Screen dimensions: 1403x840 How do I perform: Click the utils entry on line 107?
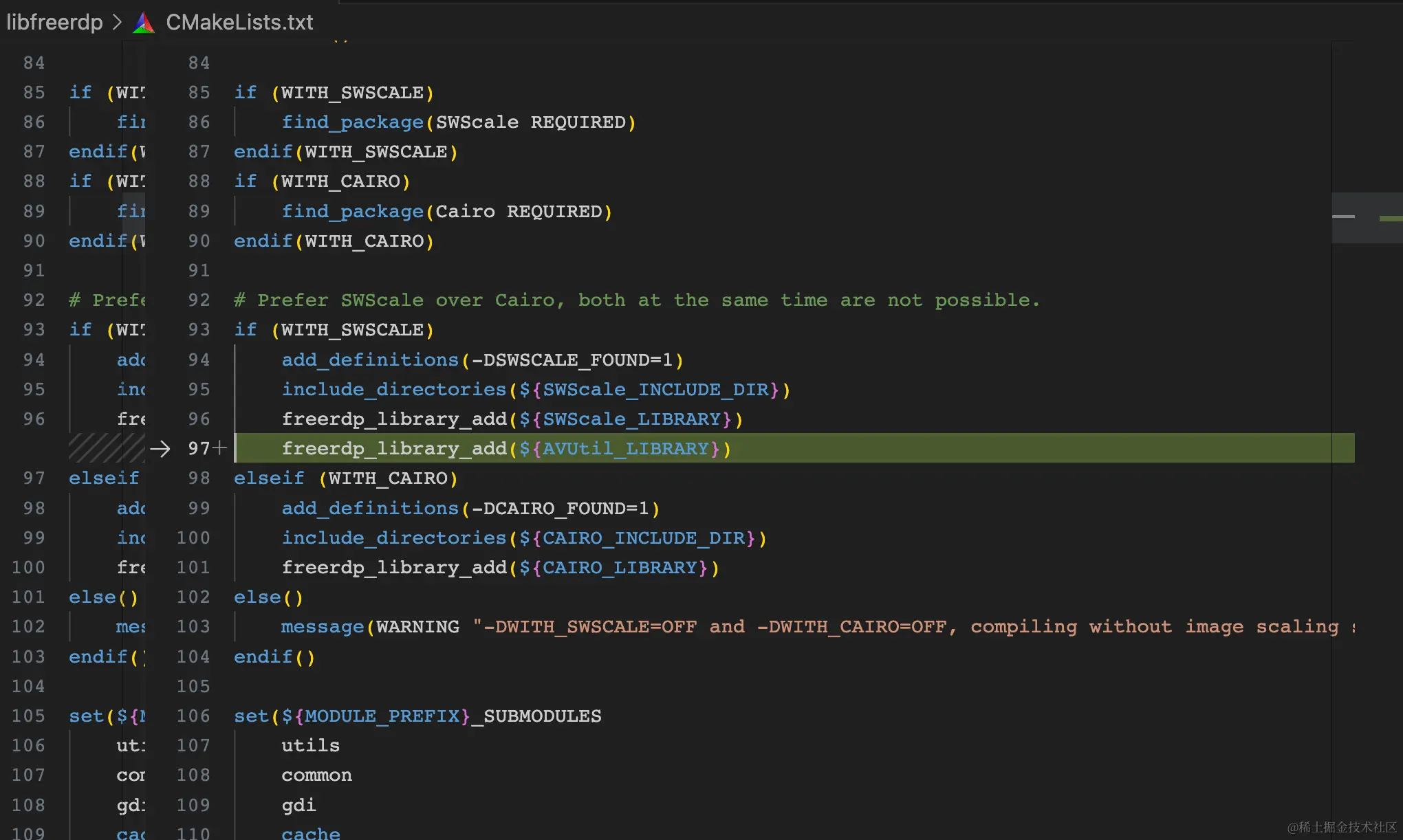point(310,746)
